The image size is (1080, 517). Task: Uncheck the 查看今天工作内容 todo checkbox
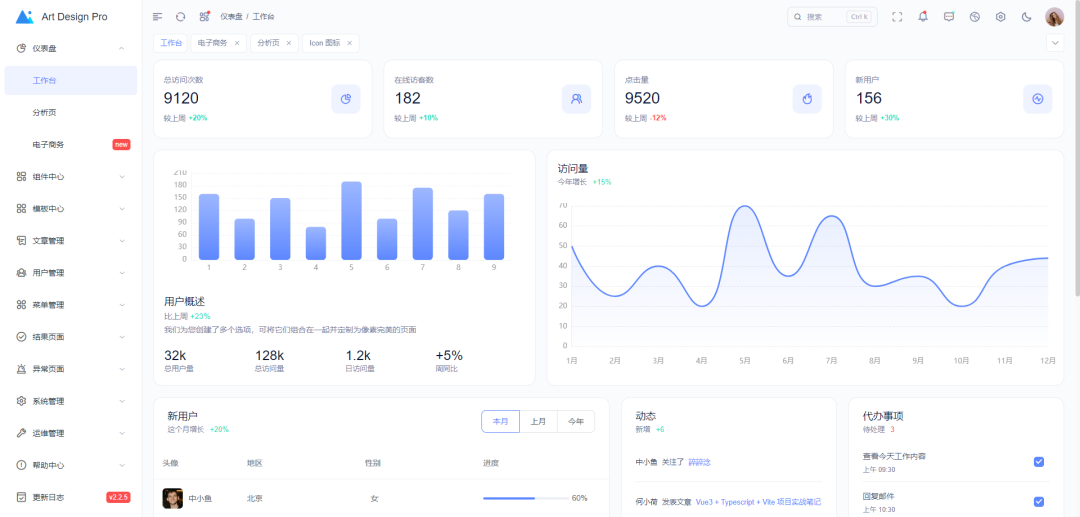(x=1038, y=461)
